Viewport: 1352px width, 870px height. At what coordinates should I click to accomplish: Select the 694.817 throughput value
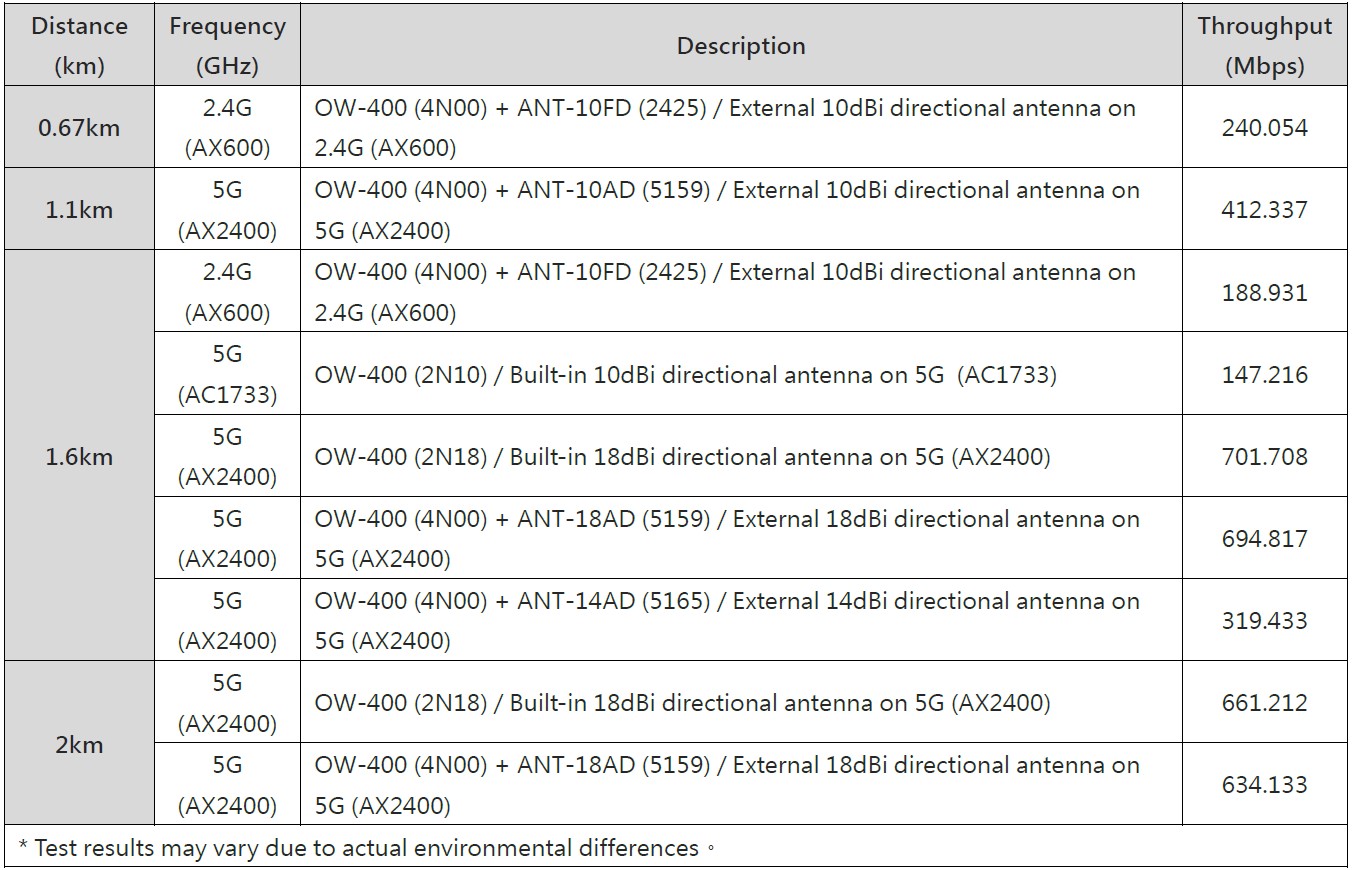(x=1265, y=539)
